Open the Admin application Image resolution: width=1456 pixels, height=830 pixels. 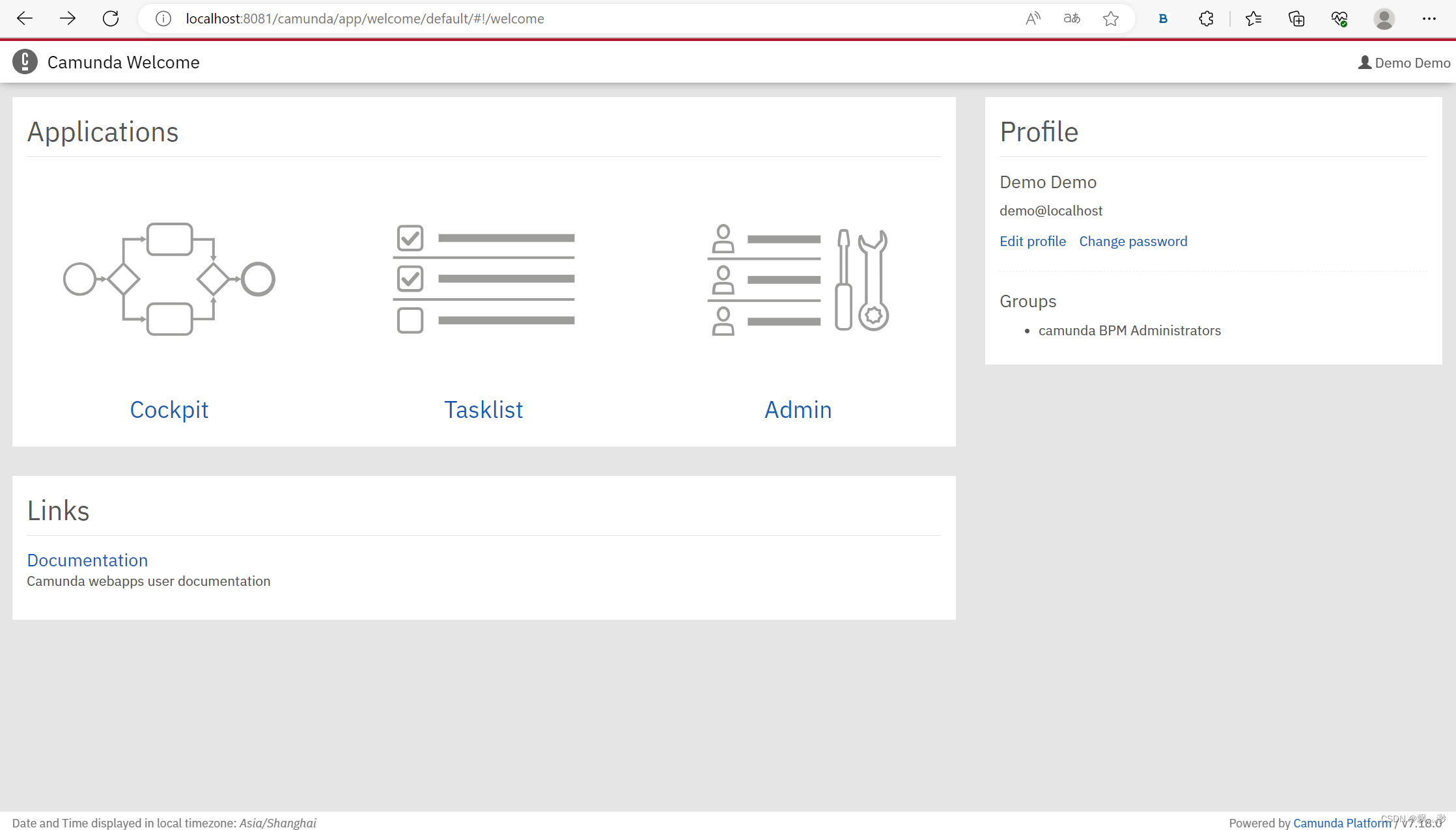coord(798,409)
